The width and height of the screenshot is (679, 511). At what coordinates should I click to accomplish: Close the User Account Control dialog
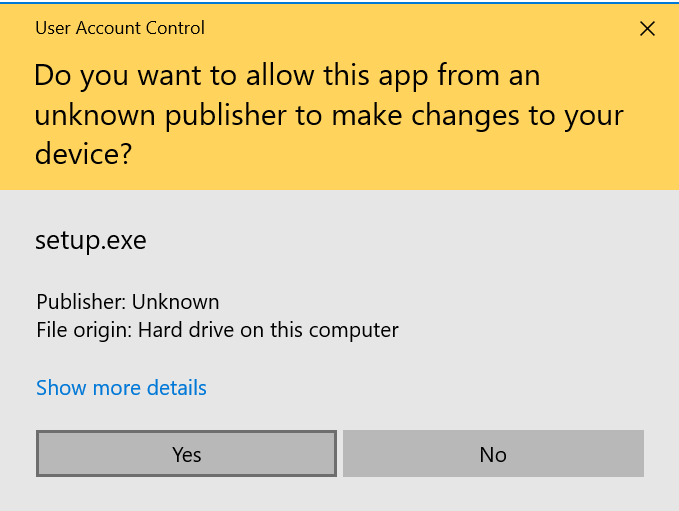coord(647,29)
